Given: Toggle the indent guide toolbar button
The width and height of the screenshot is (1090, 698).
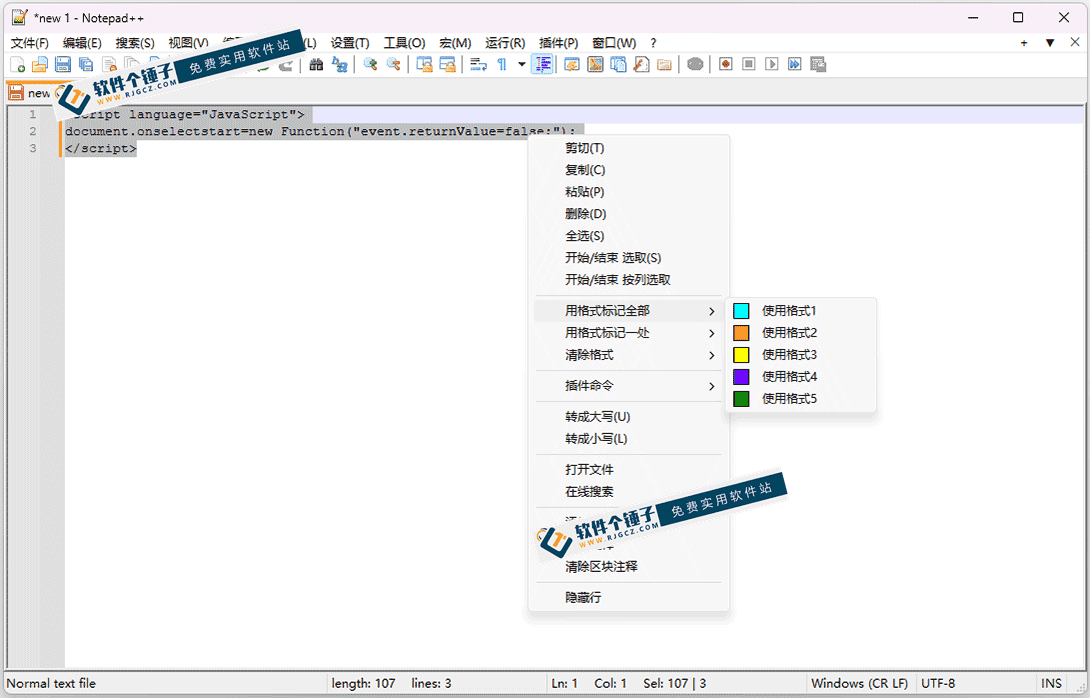Looking at the screenshot, I should pyautogui.click(x=542, y=65).
